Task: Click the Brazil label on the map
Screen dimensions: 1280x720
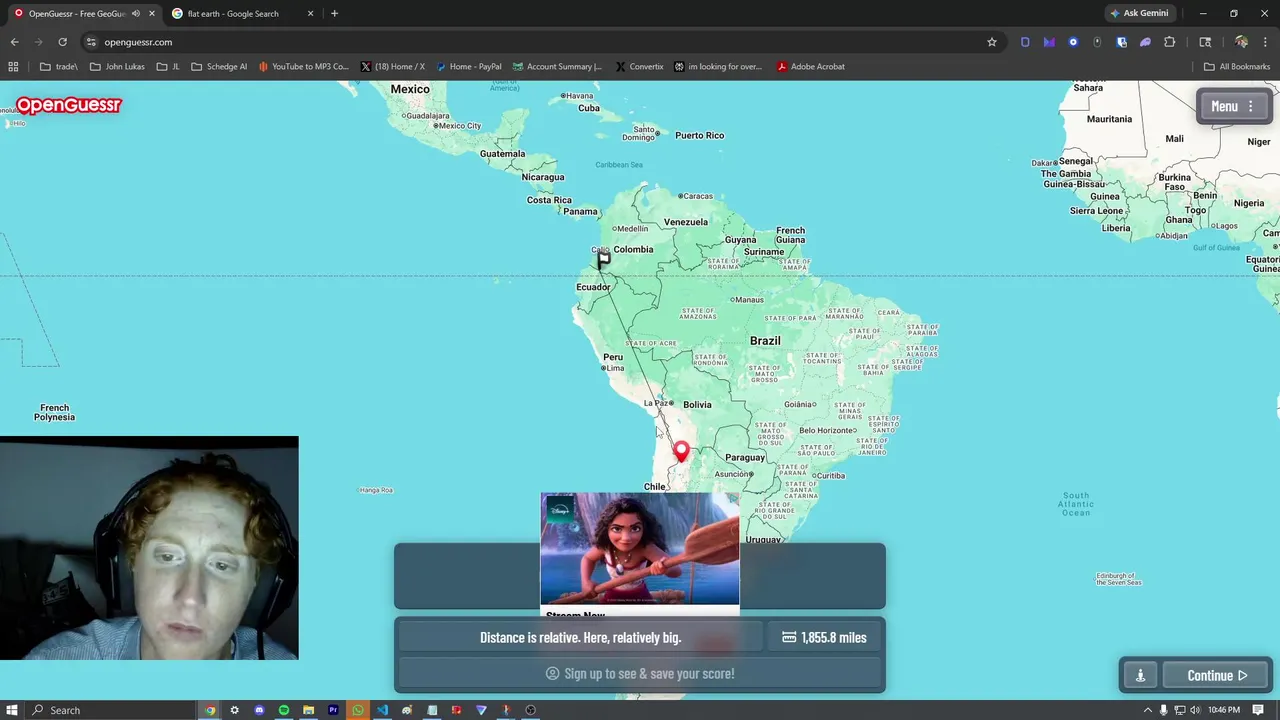Action: (x=765, y=341)
